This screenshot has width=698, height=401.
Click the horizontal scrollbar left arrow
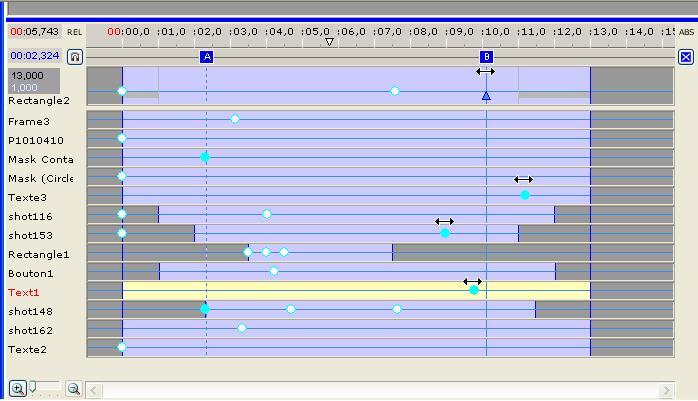tap(94, 388)
